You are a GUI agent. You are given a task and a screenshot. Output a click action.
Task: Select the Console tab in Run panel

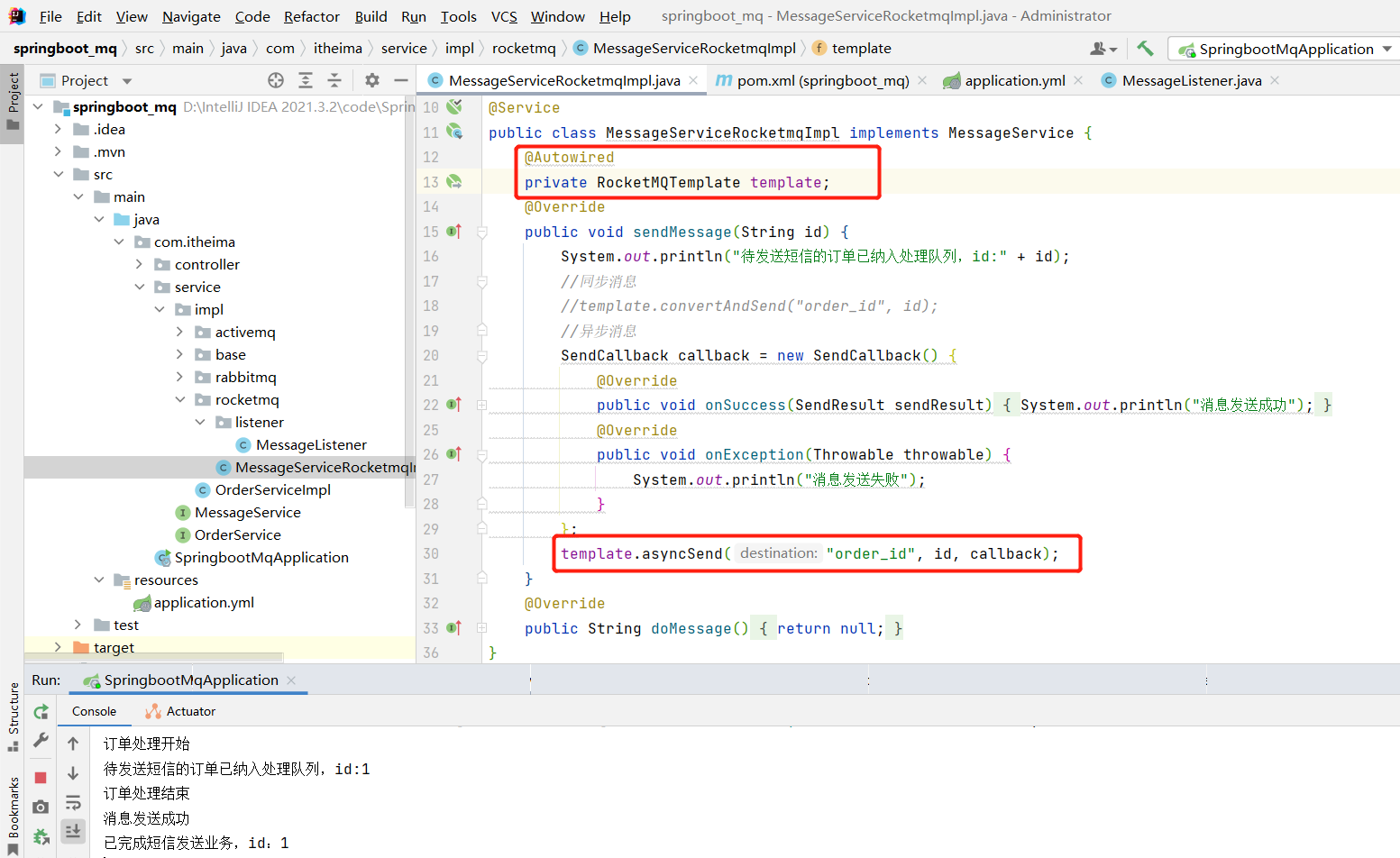click(94, 711)
